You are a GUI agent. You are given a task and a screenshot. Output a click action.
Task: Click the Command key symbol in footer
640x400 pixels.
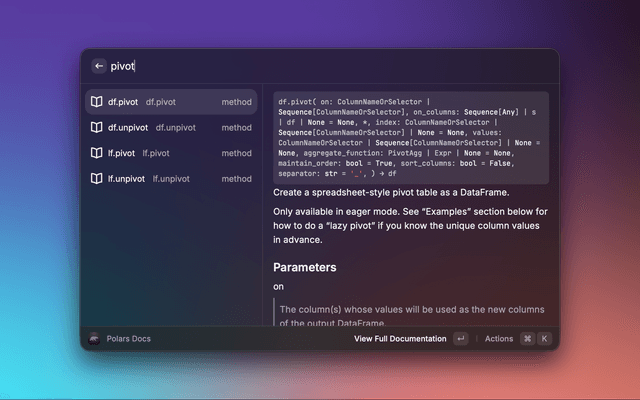point(527,339)
